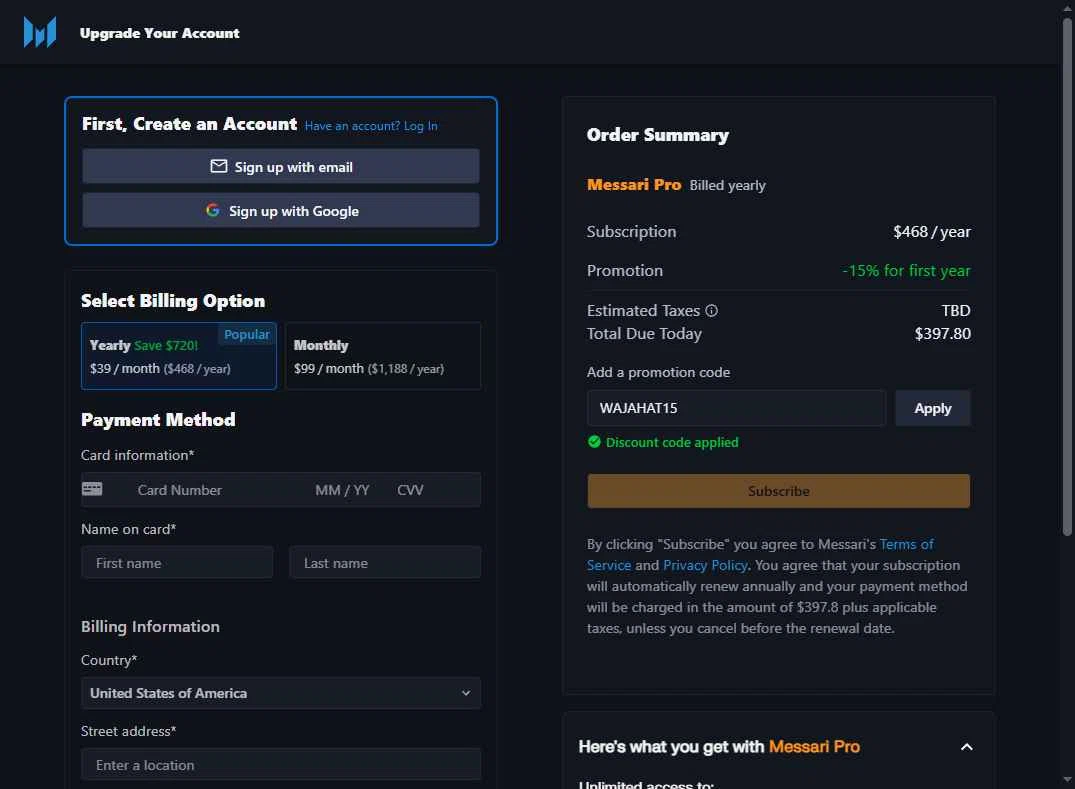Viewport: 1075px width, 789px height.
Task: Click the Popular badge on the Yearly plan
Action: click(x=247, y=335)
